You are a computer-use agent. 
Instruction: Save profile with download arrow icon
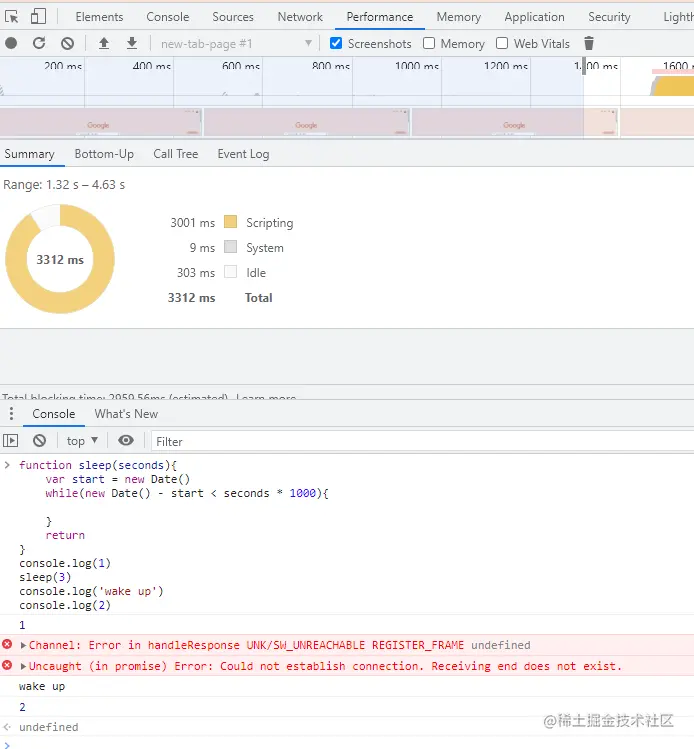[132, 43]
